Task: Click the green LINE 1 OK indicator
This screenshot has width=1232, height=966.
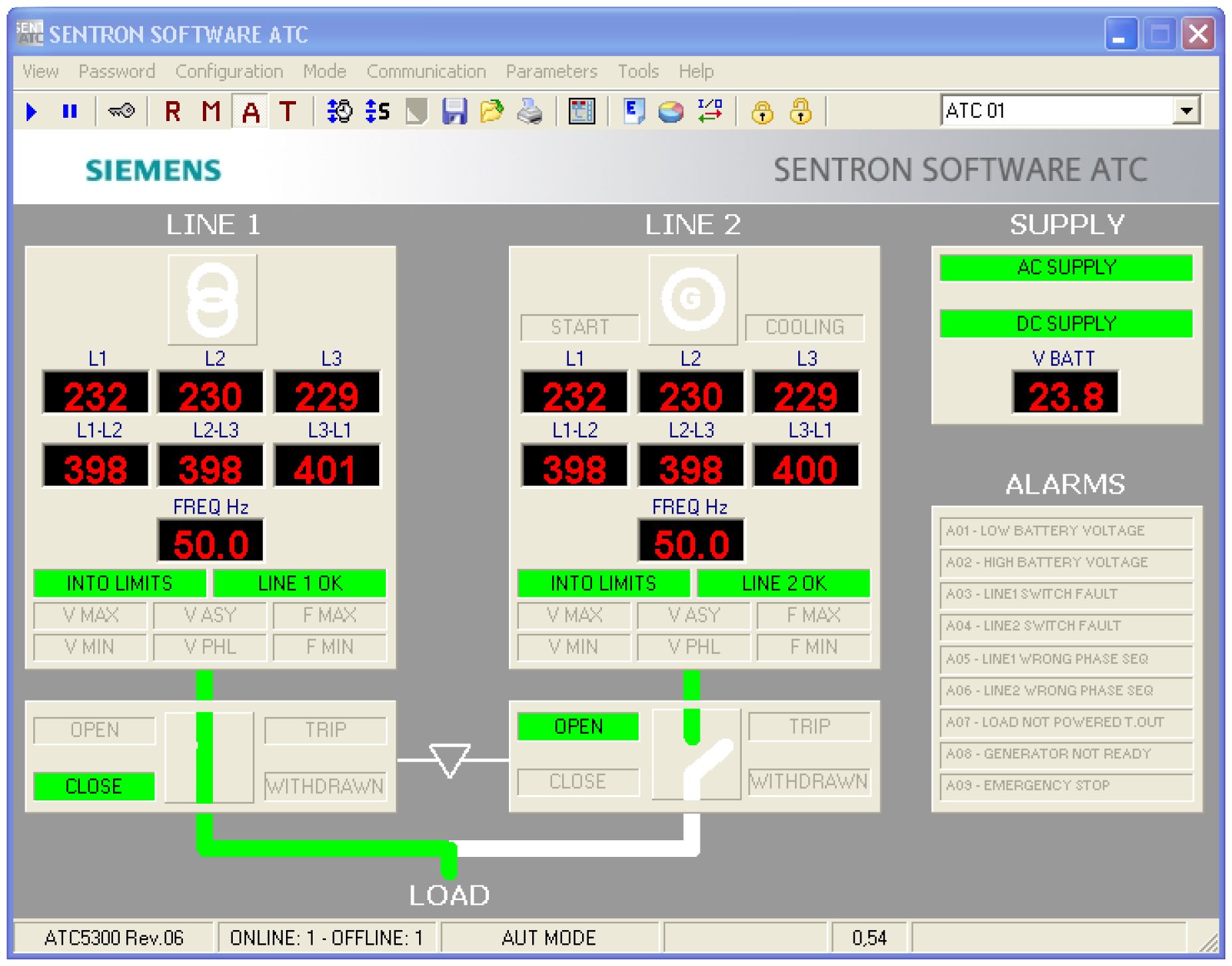Action: pyautogui.click(x=299, y=583)
